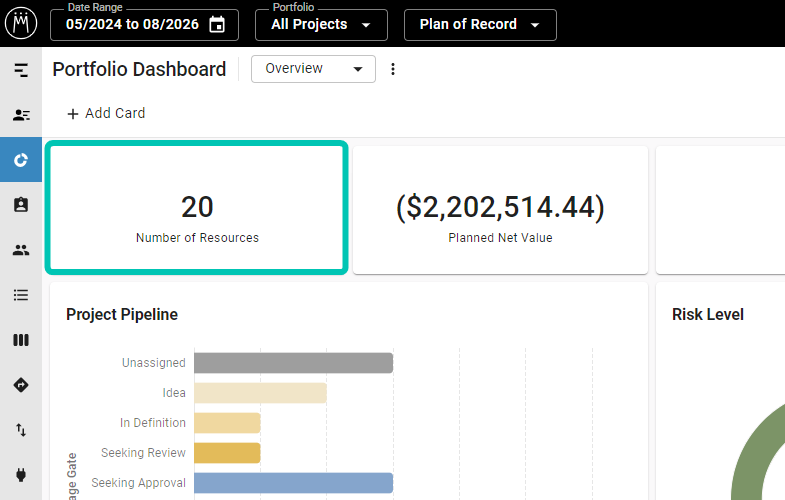The image size is (785, 500).
Task: Click the Unassigned axis label
Action: click(x=154, y=362)
